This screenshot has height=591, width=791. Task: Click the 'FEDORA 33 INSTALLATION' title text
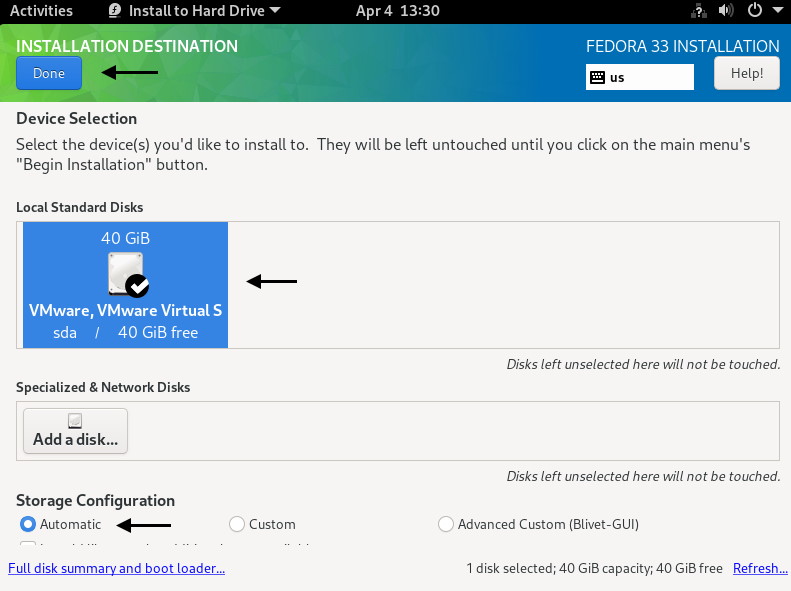(683, 46)
